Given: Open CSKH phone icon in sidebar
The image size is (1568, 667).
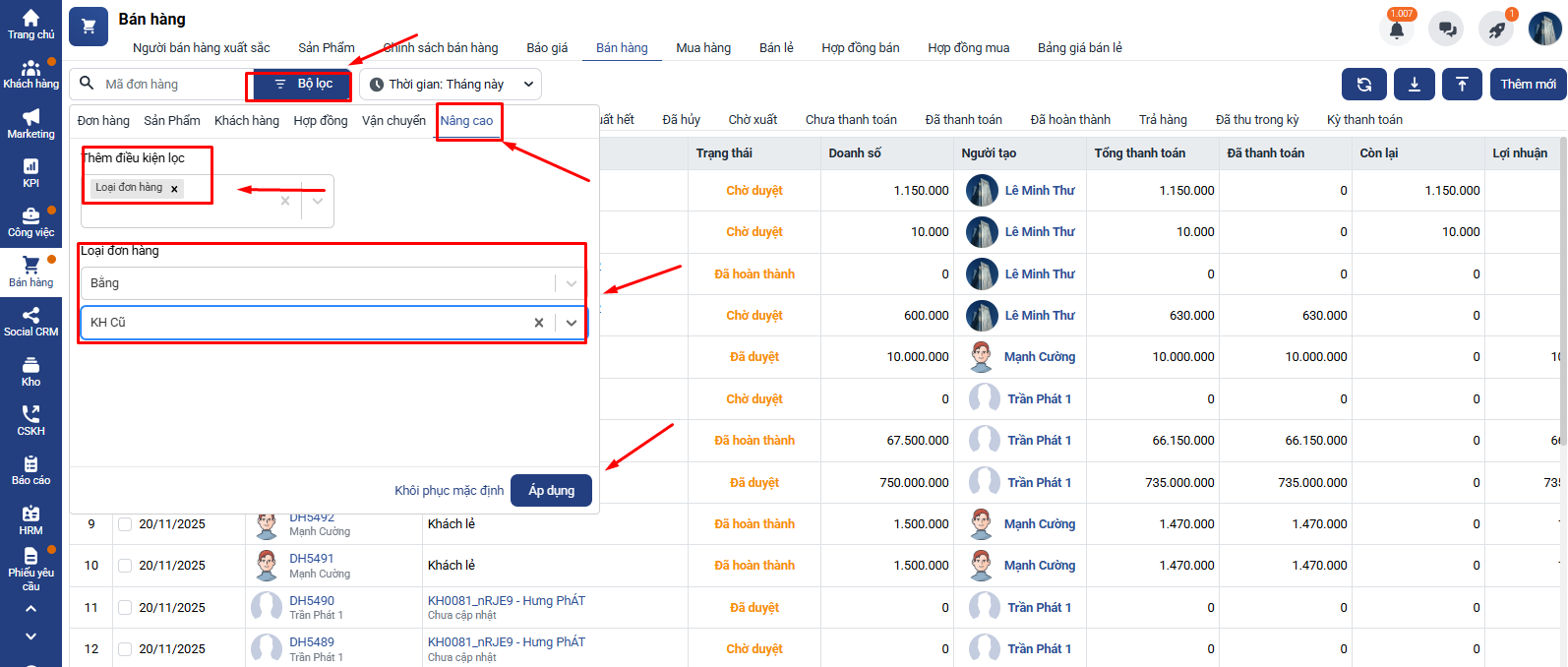Looking at the screenshot, I should pos(30,421).
